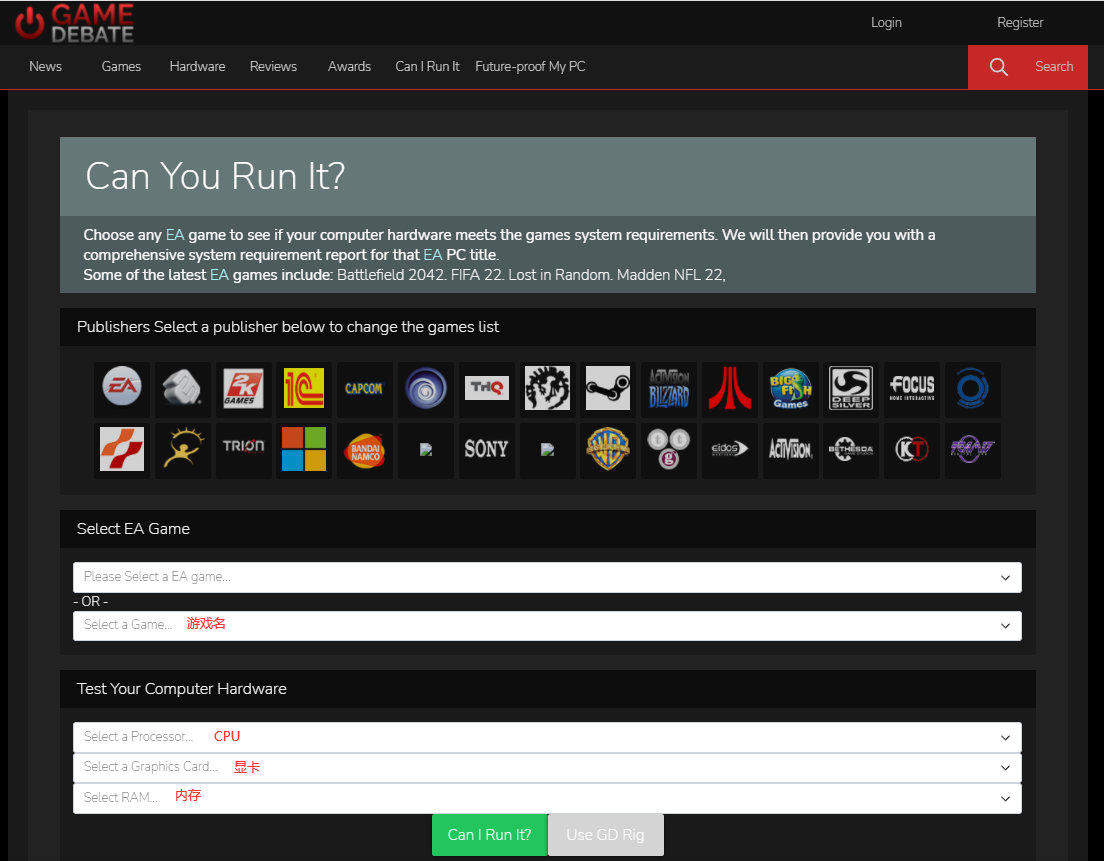
Task: Select the Koei Tecmo KT logo
Action: (912, 449)
